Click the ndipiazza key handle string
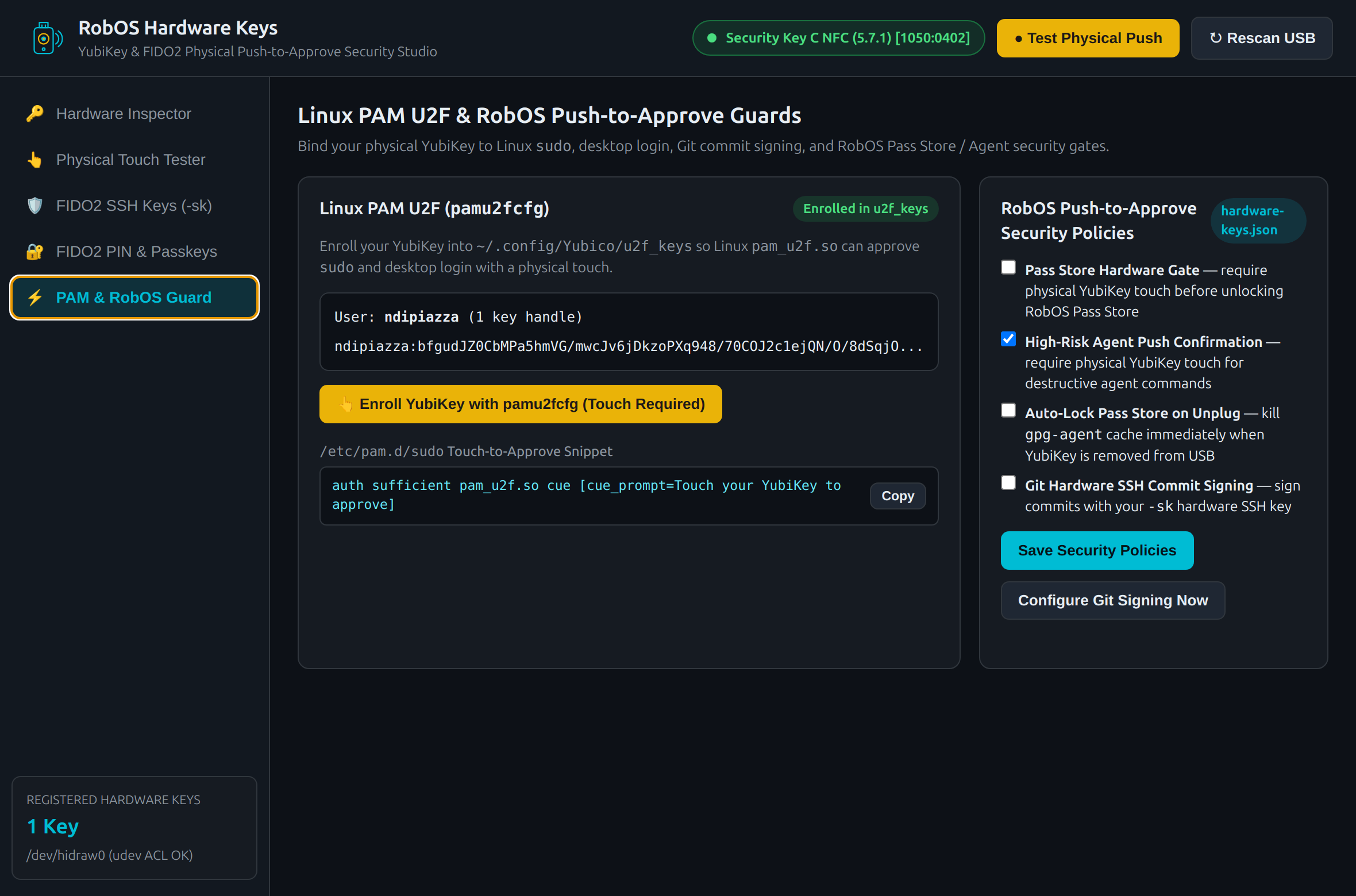Screen dimensions: 1356x896 click(x=629, y=346)
